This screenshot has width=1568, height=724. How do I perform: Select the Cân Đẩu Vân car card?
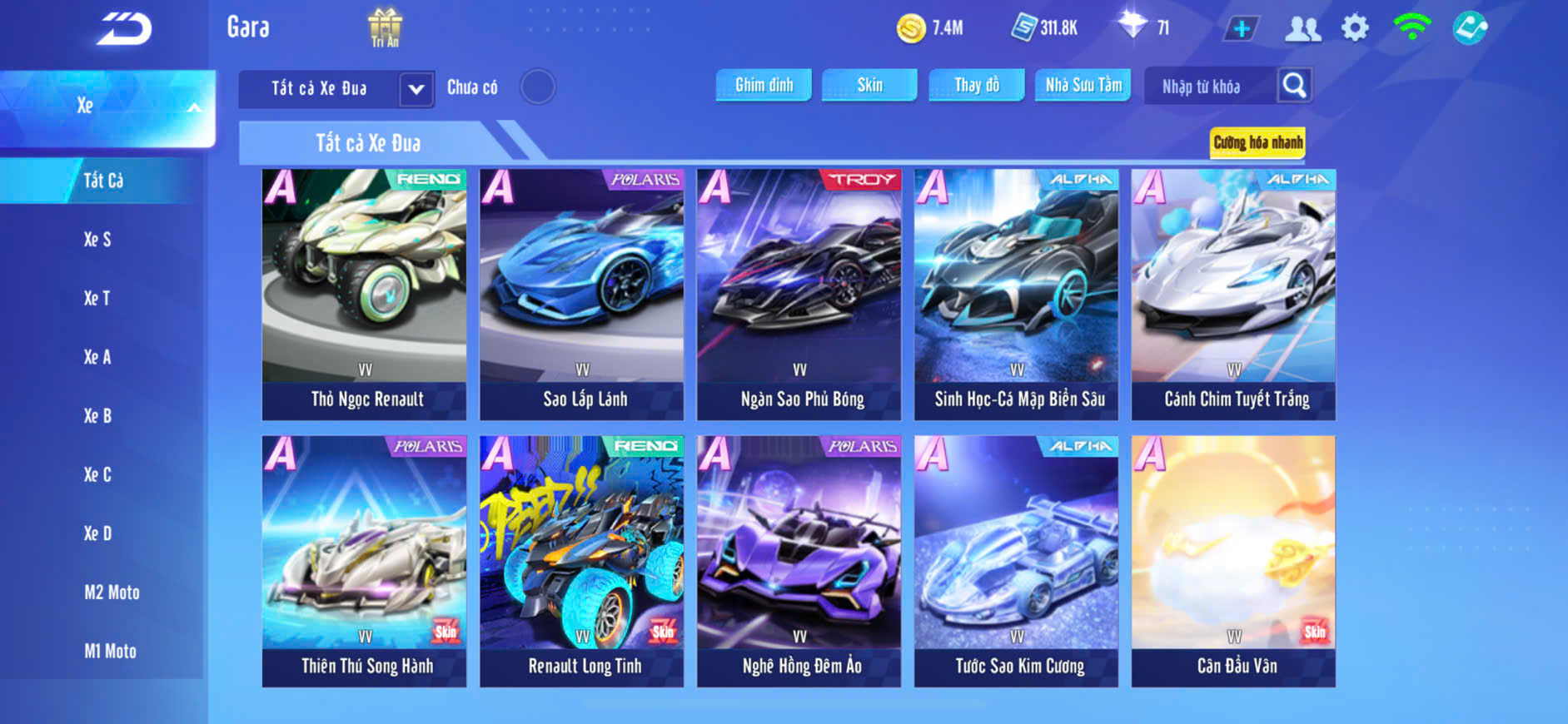click(1233, 562)
